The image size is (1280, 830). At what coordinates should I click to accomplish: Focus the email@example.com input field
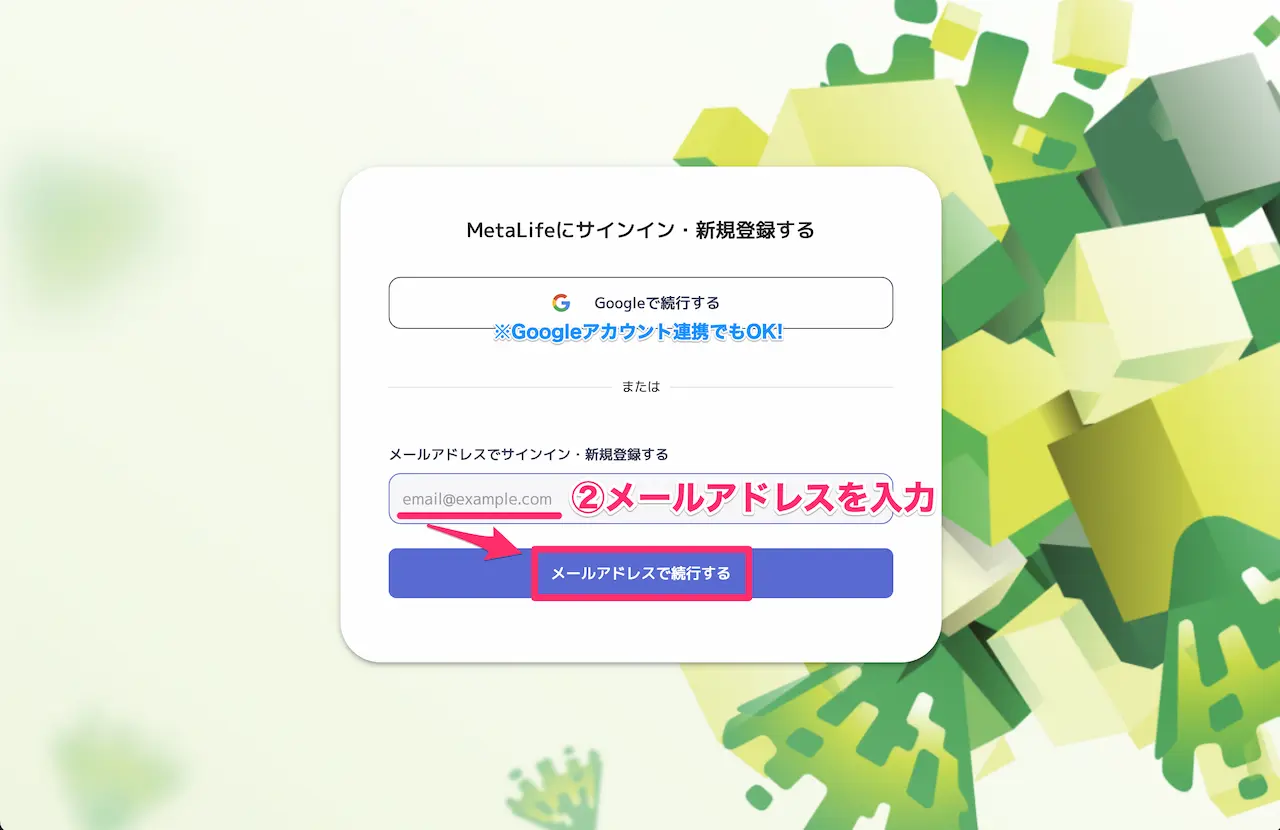(x=640, y=498)
